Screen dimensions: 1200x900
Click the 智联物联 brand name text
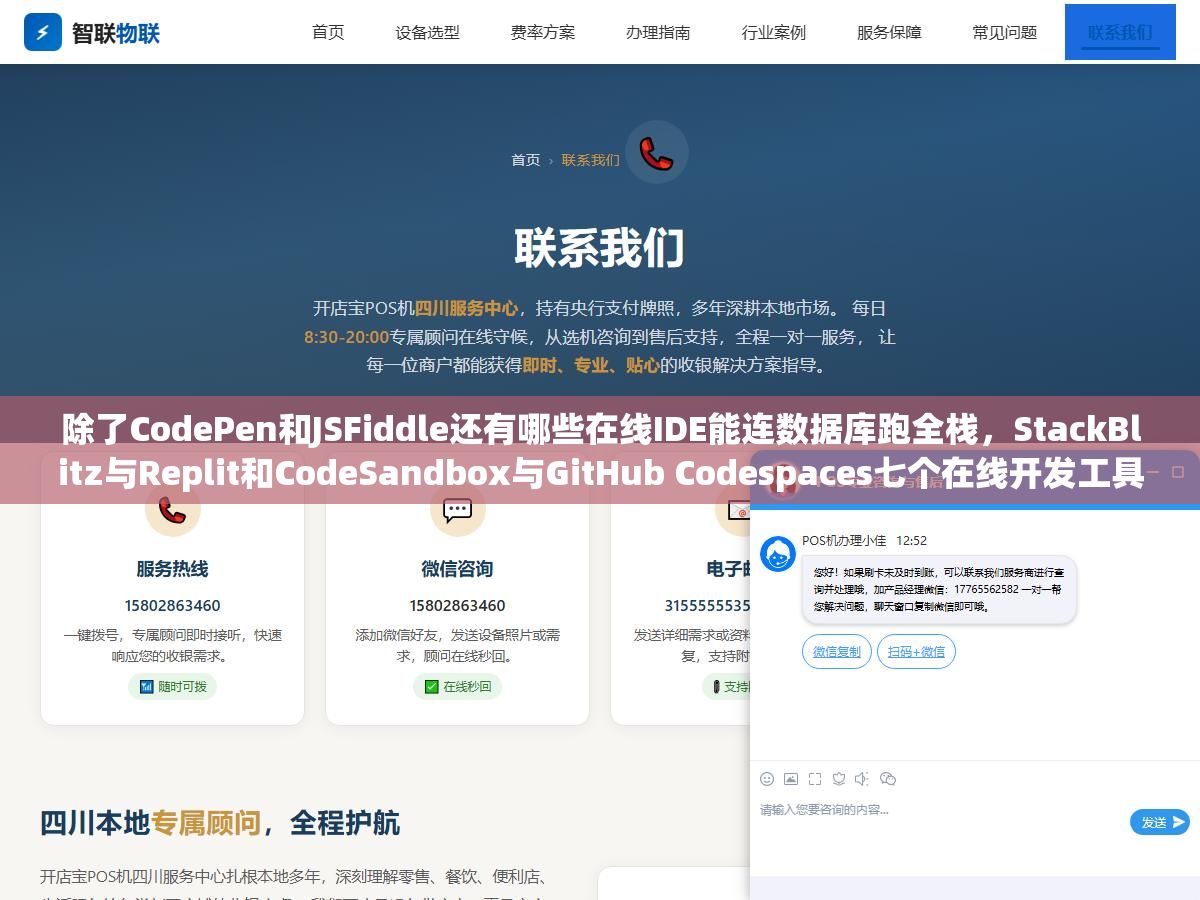point(116,33)
